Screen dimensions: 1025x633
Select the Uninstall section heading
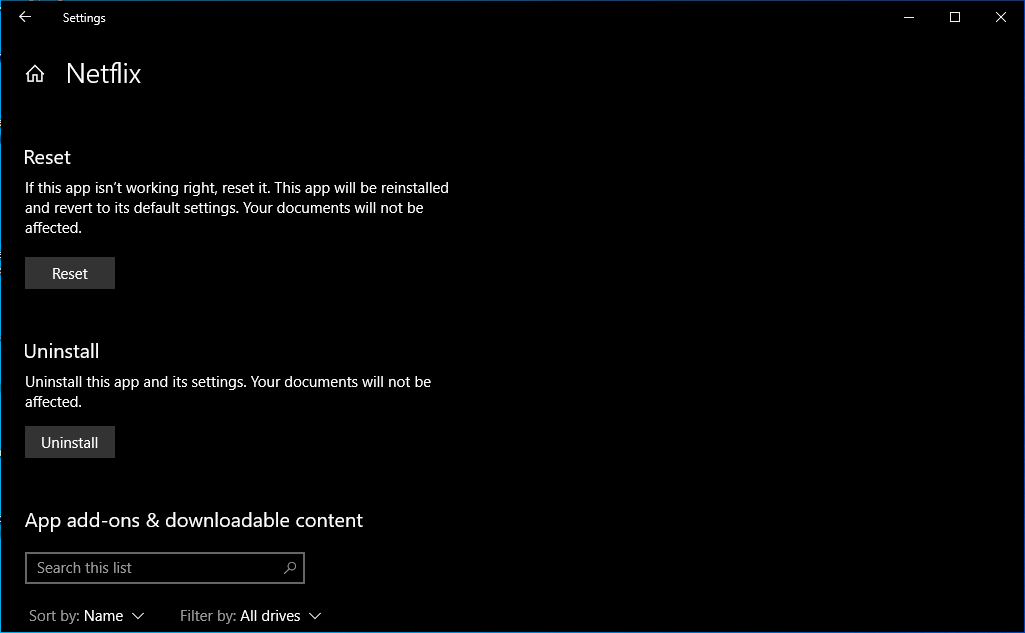[x=62, y=351]
